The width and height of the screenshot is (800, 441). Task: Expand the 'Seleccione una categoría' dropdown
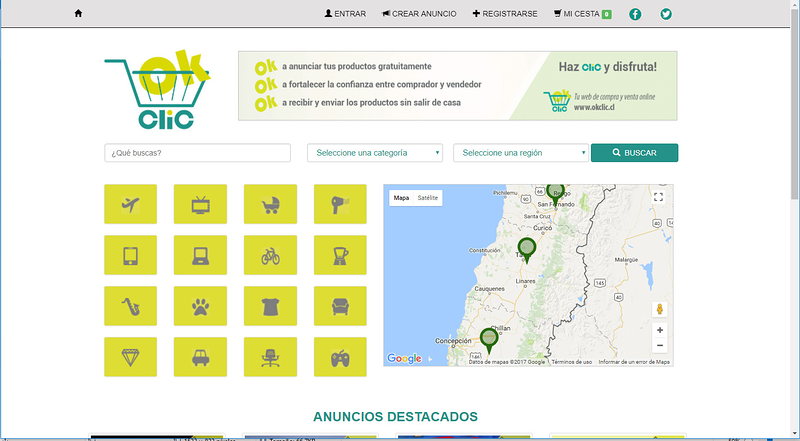pos(375,153)
